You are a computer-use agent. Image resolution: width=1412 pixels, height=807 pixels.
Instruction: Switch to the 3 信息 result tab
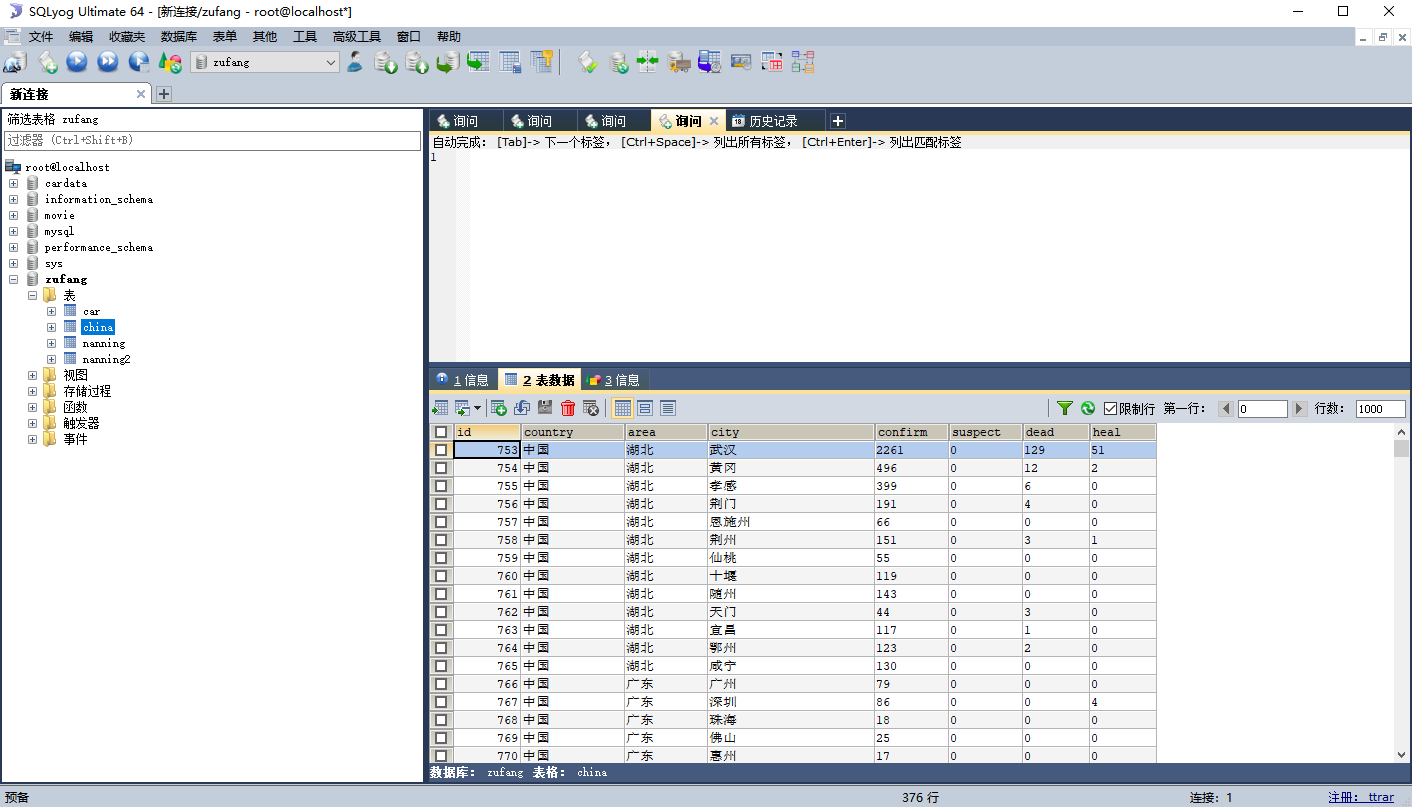click(x=614, y=380)
